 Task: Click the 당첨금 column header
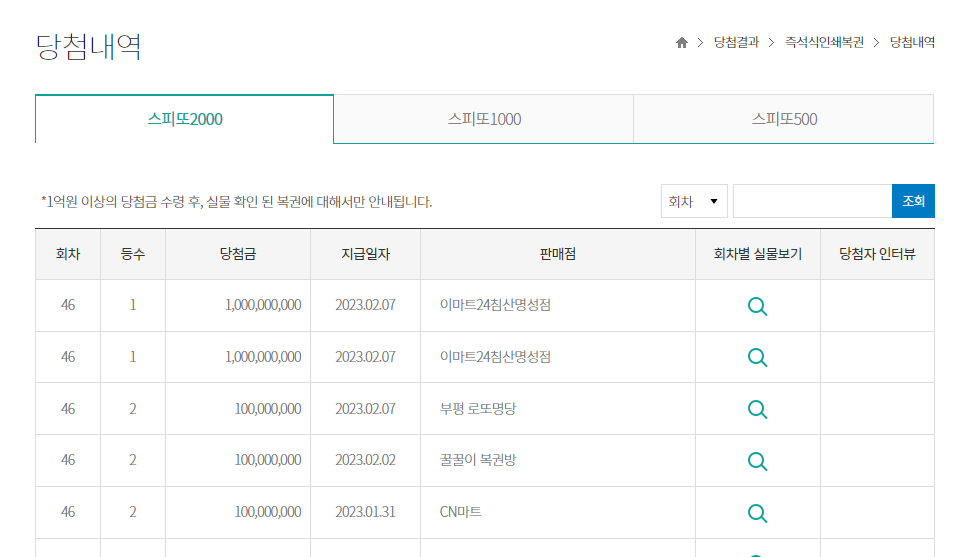(x=238, y=254)
